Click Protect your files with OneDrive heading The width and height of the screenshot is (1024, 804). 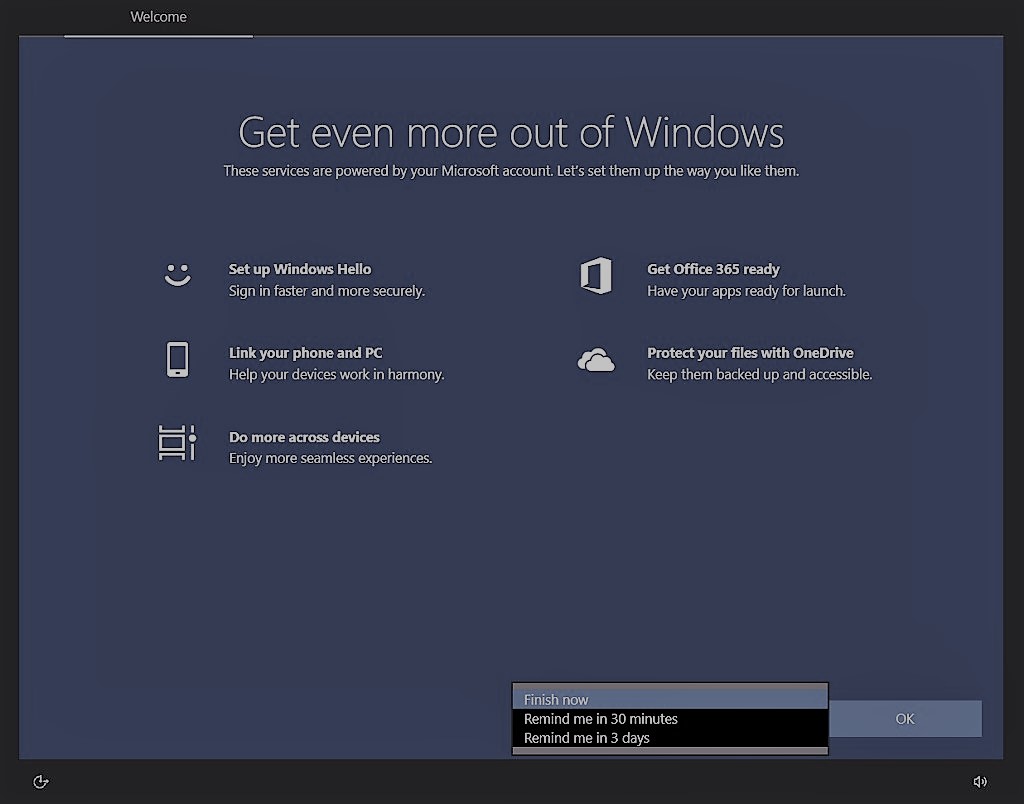click(750, 353)
